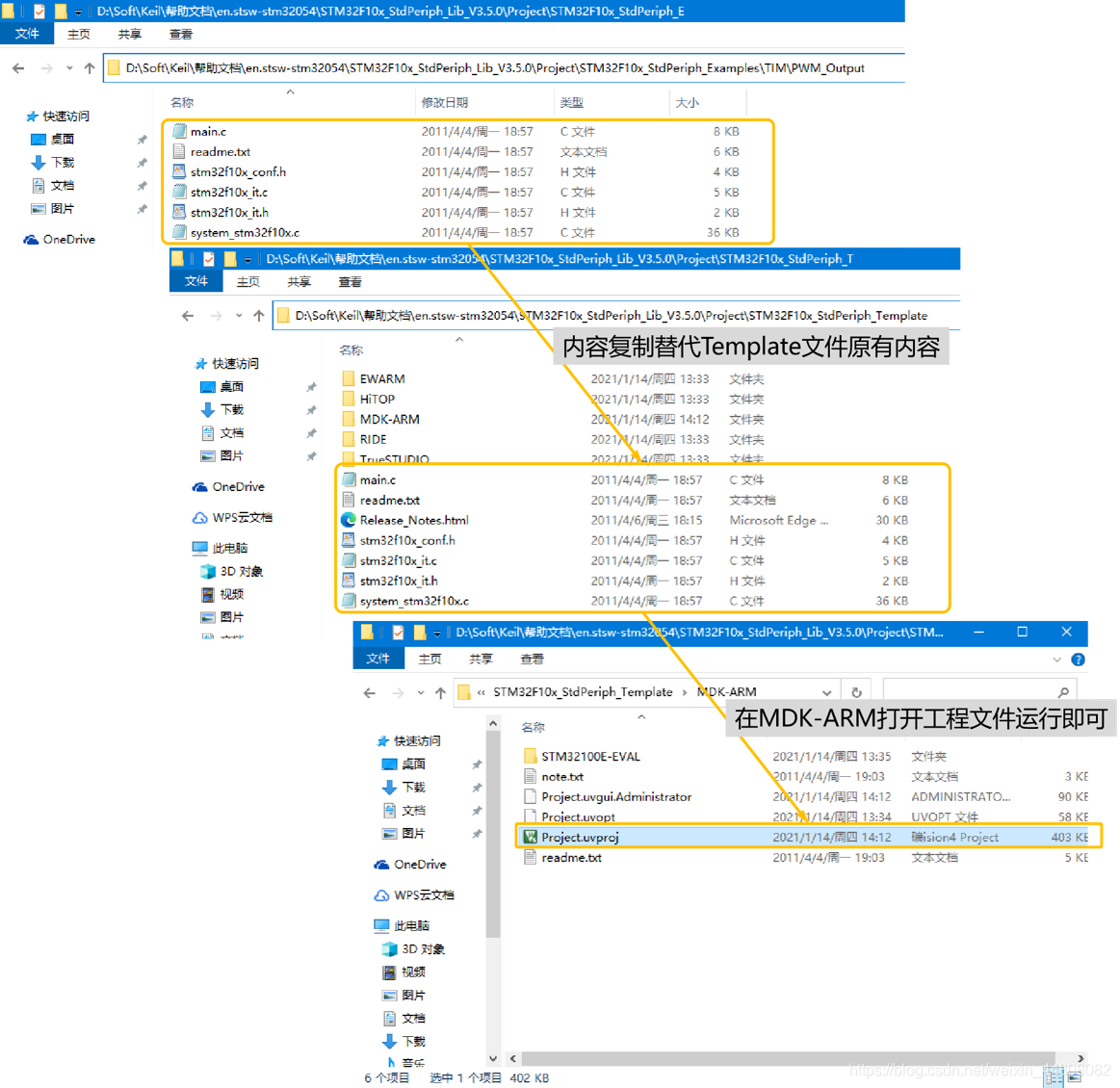Image resolution: width=1120 pixels, height=1088 pixels.
Task: Expand the ribbon in MDK-ARM window
Action: (1057, 660)
